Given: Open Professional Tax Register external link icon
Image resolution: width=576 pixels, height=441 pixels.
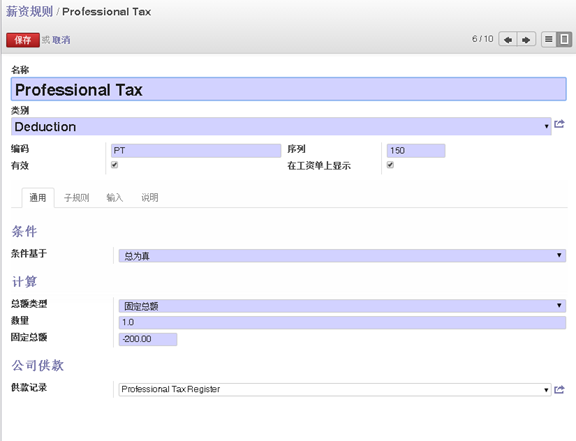Looking at the screenshot, I should 559,389.
